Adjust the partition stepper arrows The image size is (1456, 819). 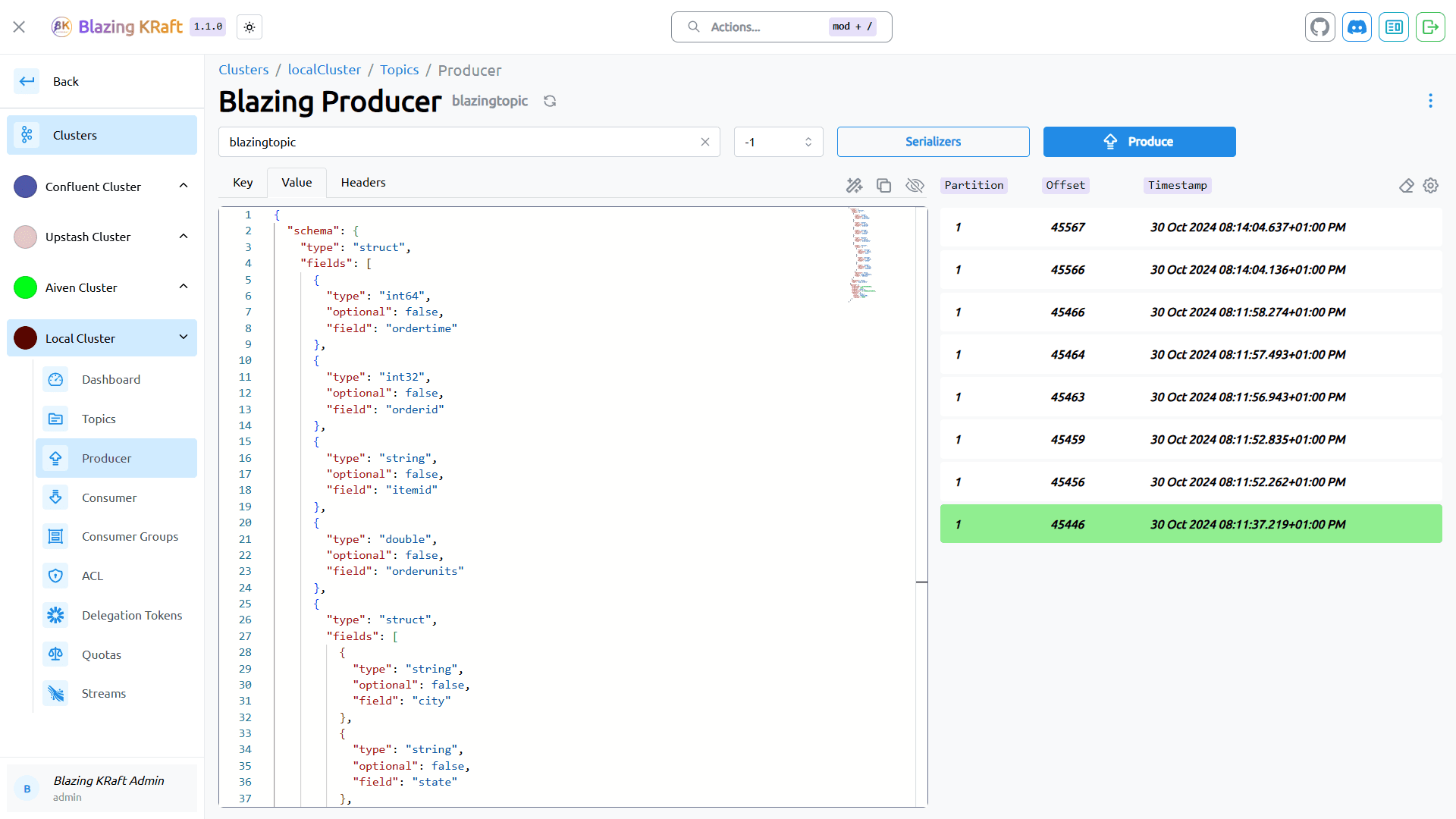808,142
